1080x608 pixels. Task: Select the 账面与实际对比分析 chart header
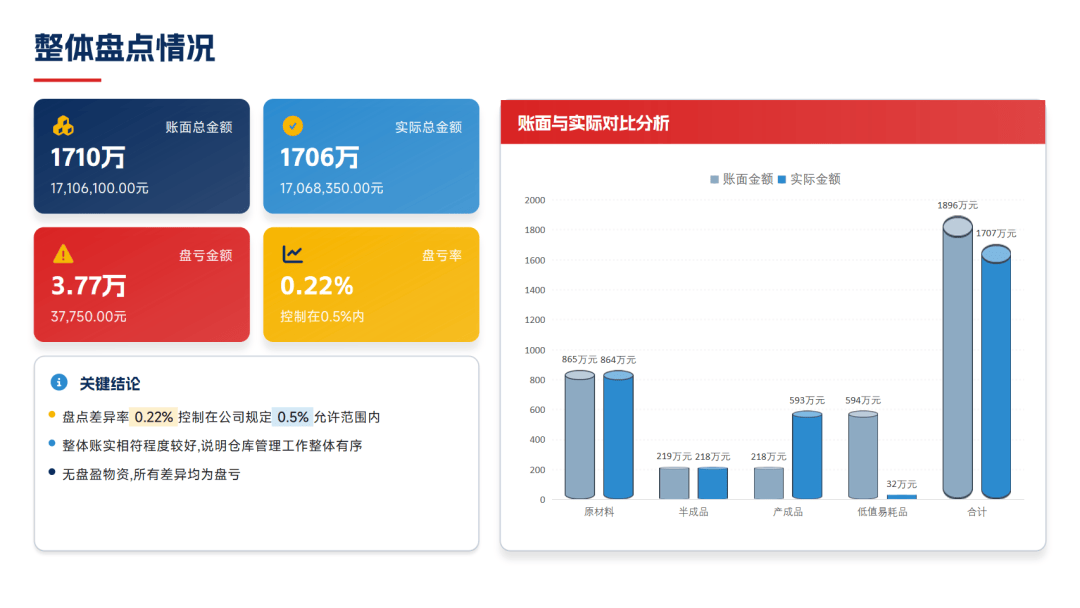pyautogui.click(x=593, y=124)
